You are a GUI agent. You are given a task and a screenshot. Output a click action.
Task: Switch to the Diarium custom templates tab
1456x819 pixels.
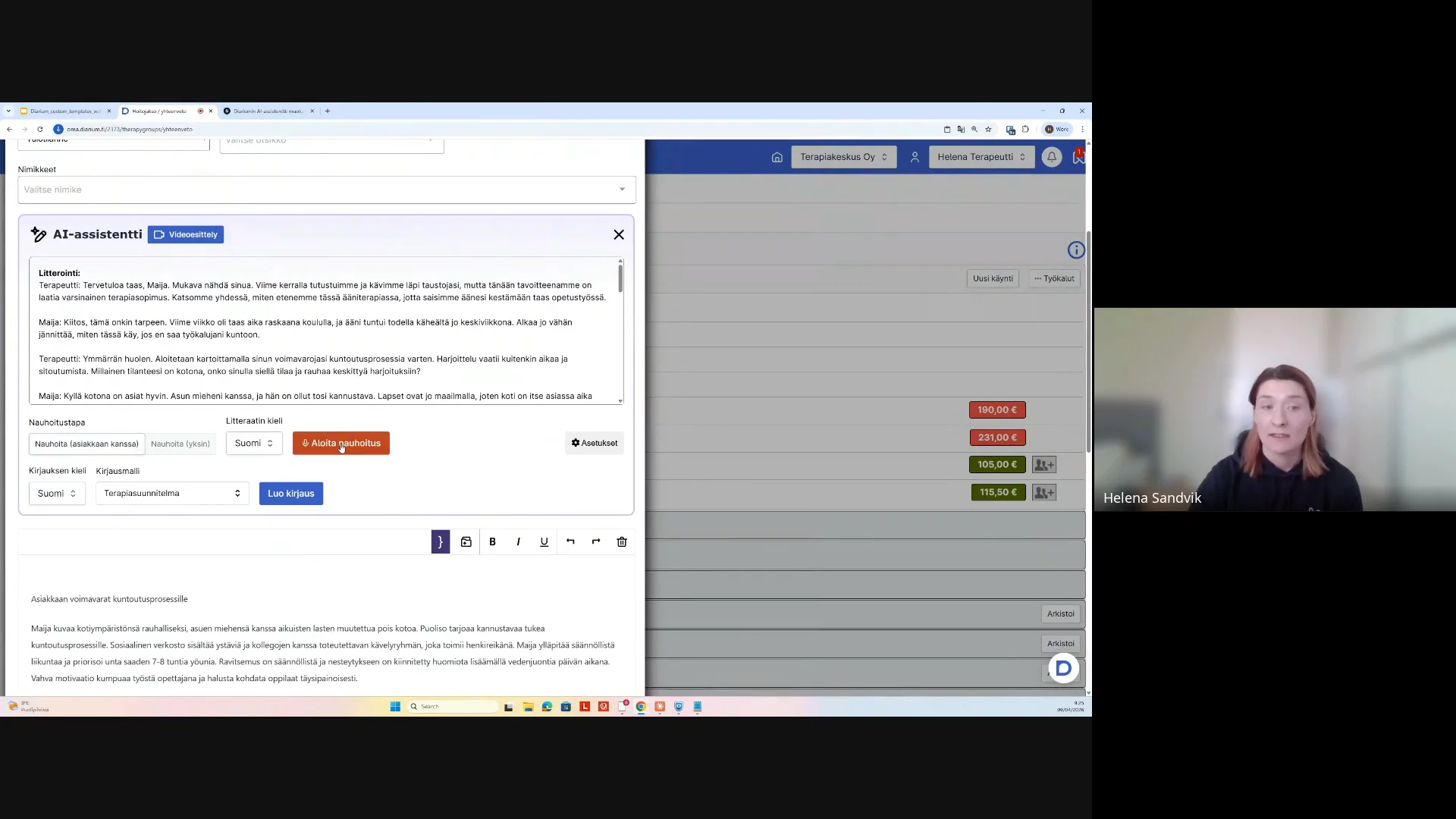(x=65, y=111)
